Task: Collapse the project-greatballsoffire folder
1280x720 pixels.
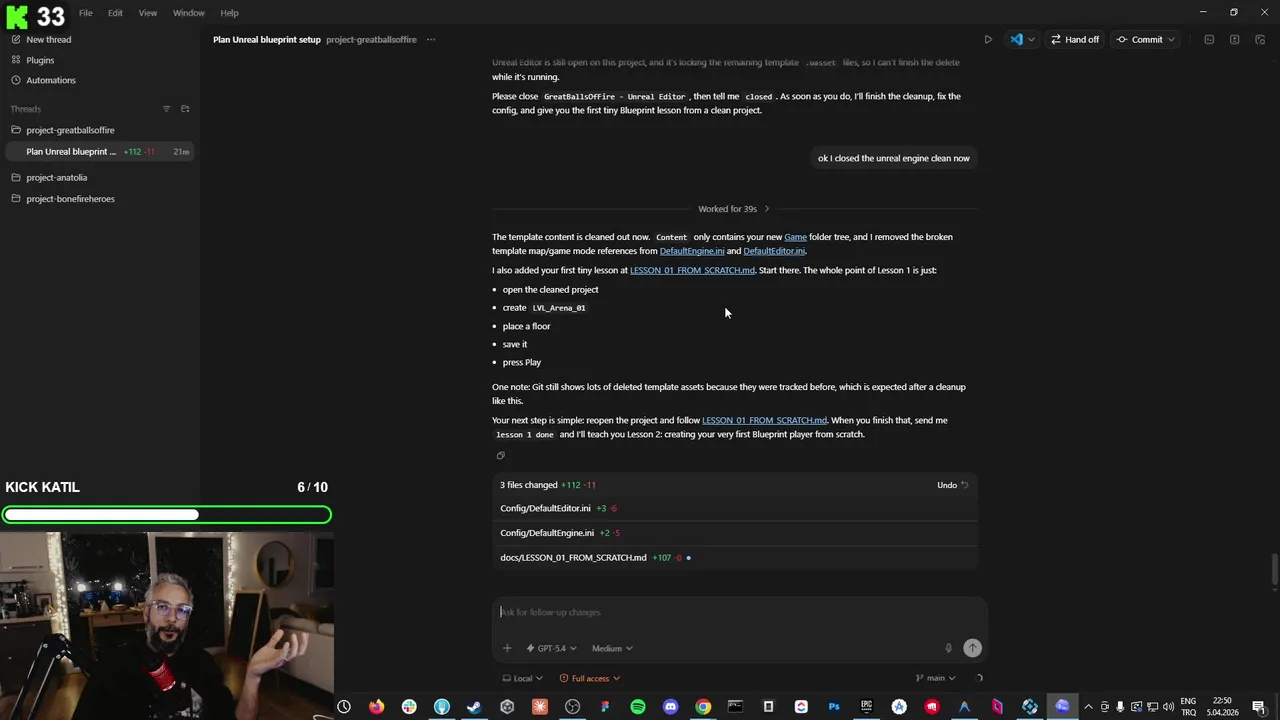Action: click(x=70, y=130)
